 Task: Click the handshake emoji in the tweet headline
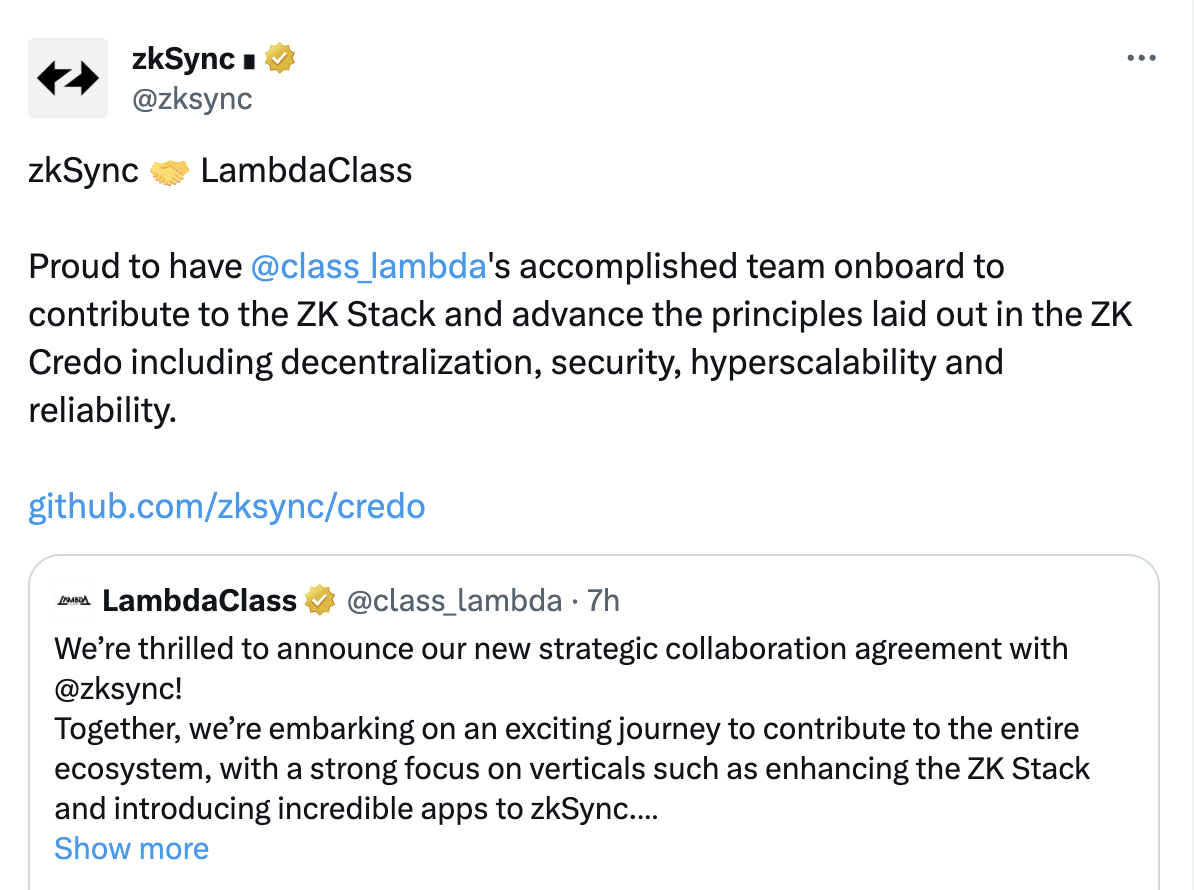pyautogui.click(x=169, y=172)
